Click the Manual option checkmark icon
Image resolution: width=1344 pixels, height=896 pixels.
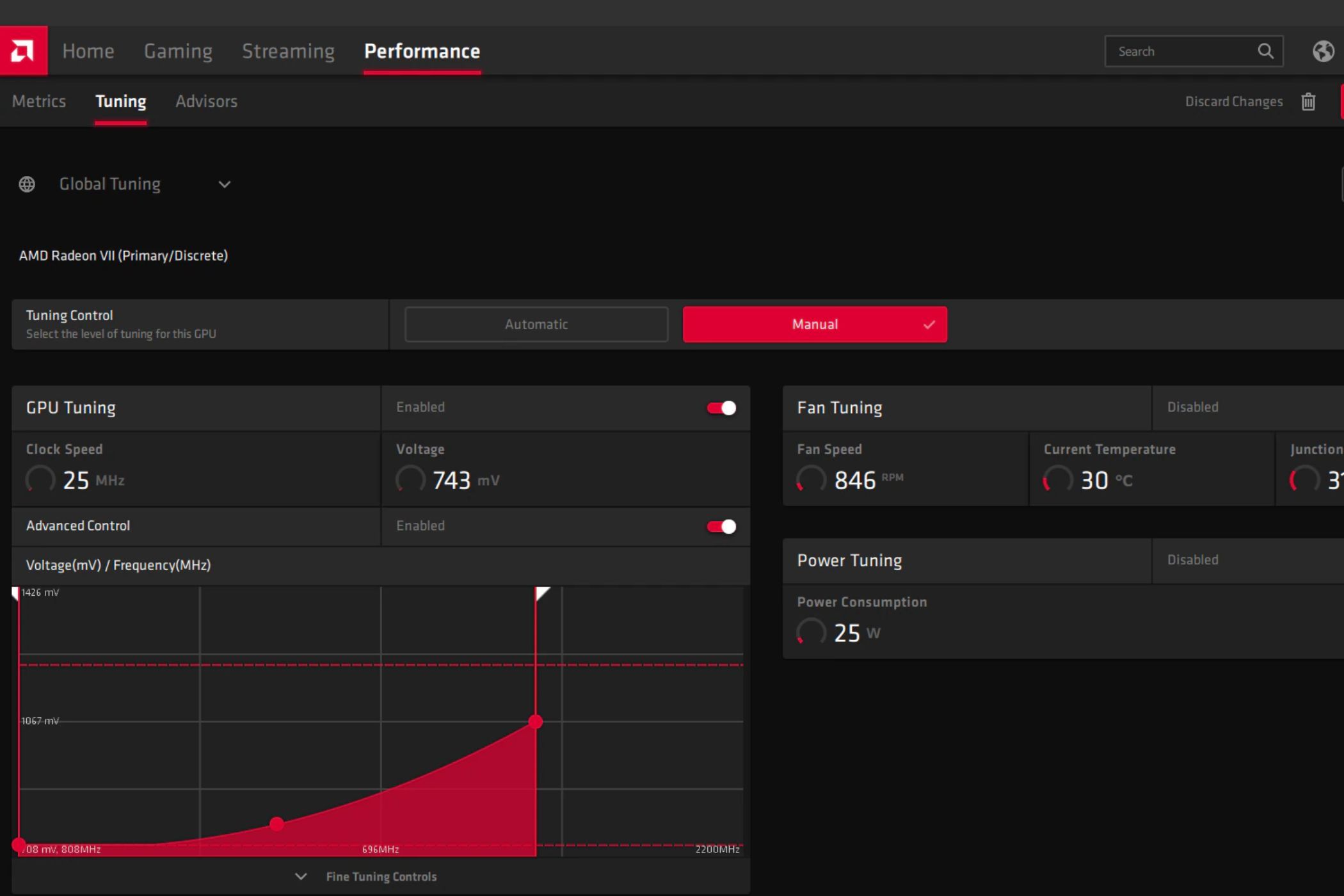(x=929, y=324)
